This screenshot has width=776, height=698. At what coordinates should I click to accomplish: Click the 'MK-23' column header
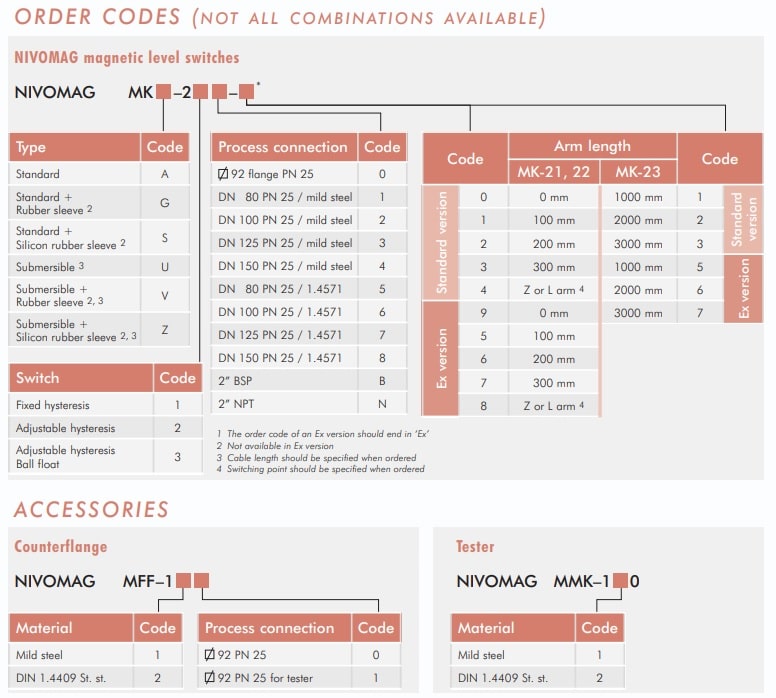tap(638, 172)
